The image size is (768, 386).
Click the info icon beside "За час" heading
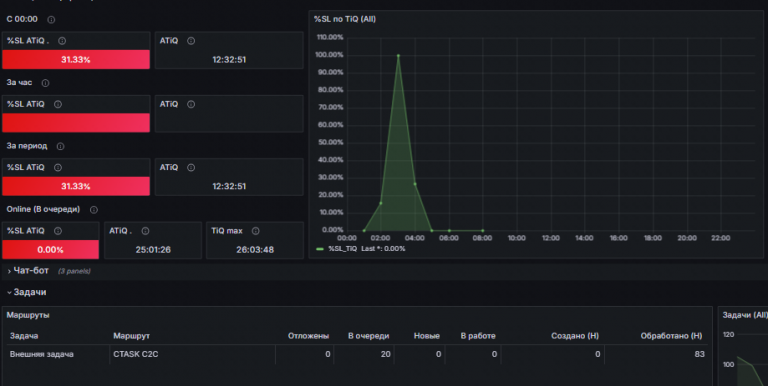tap(46, 83)
